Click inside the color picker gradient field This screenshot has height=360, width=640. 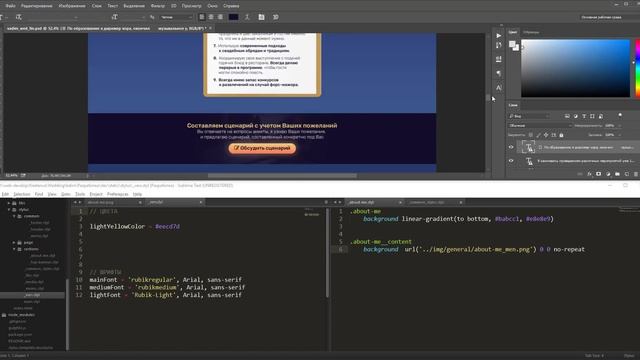click(576, 68)
